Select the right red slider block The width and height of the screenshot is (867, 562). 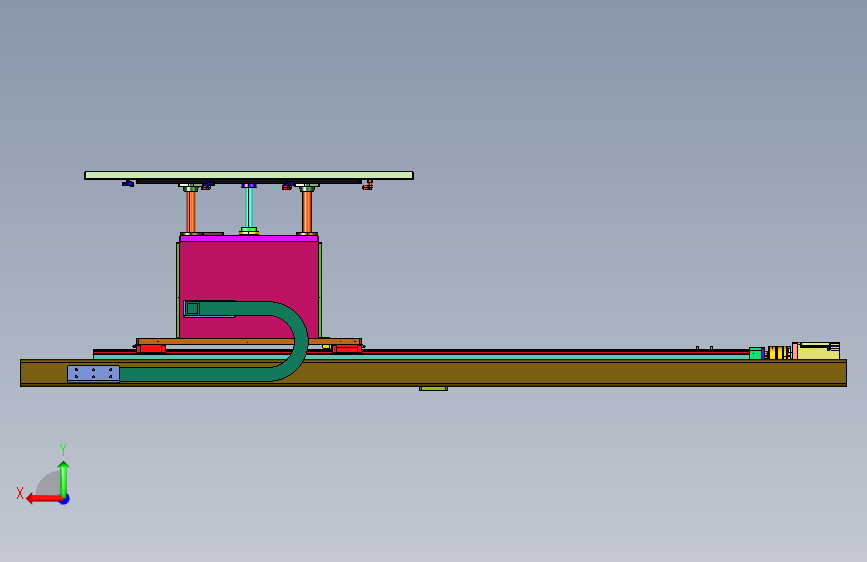[347, 348]
